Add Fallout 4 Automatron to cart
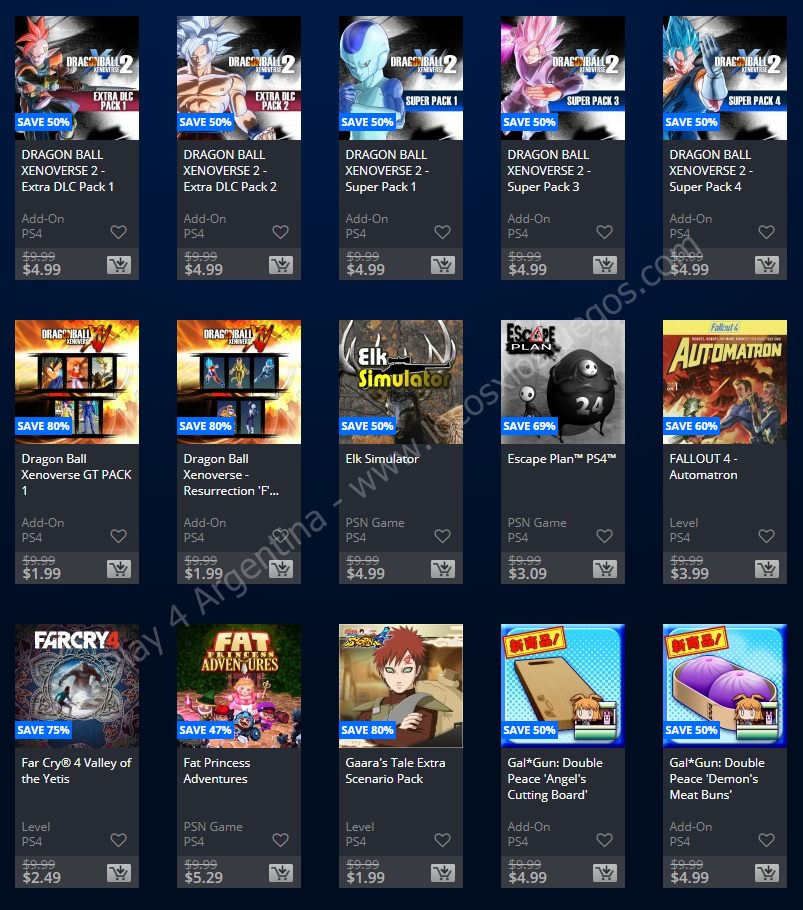The image size is (803, 910). point(766,569)
